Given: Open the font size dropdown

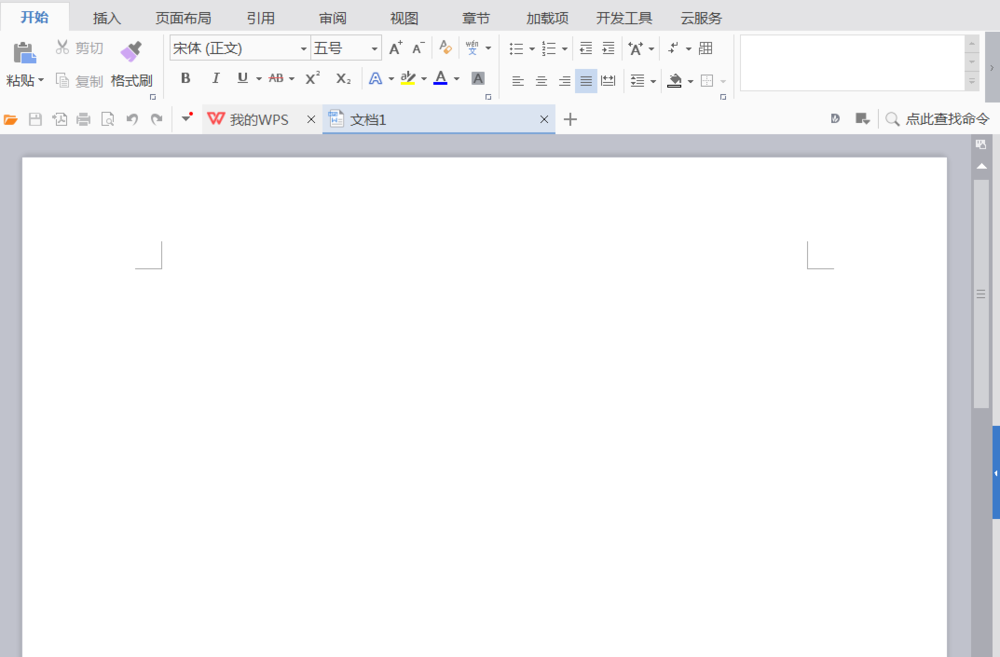Looking at the screenshot, I should tap(374, 47).
